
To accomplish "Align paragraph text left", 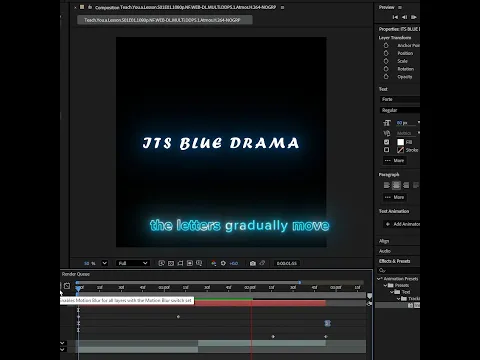I will pos(387,185).
